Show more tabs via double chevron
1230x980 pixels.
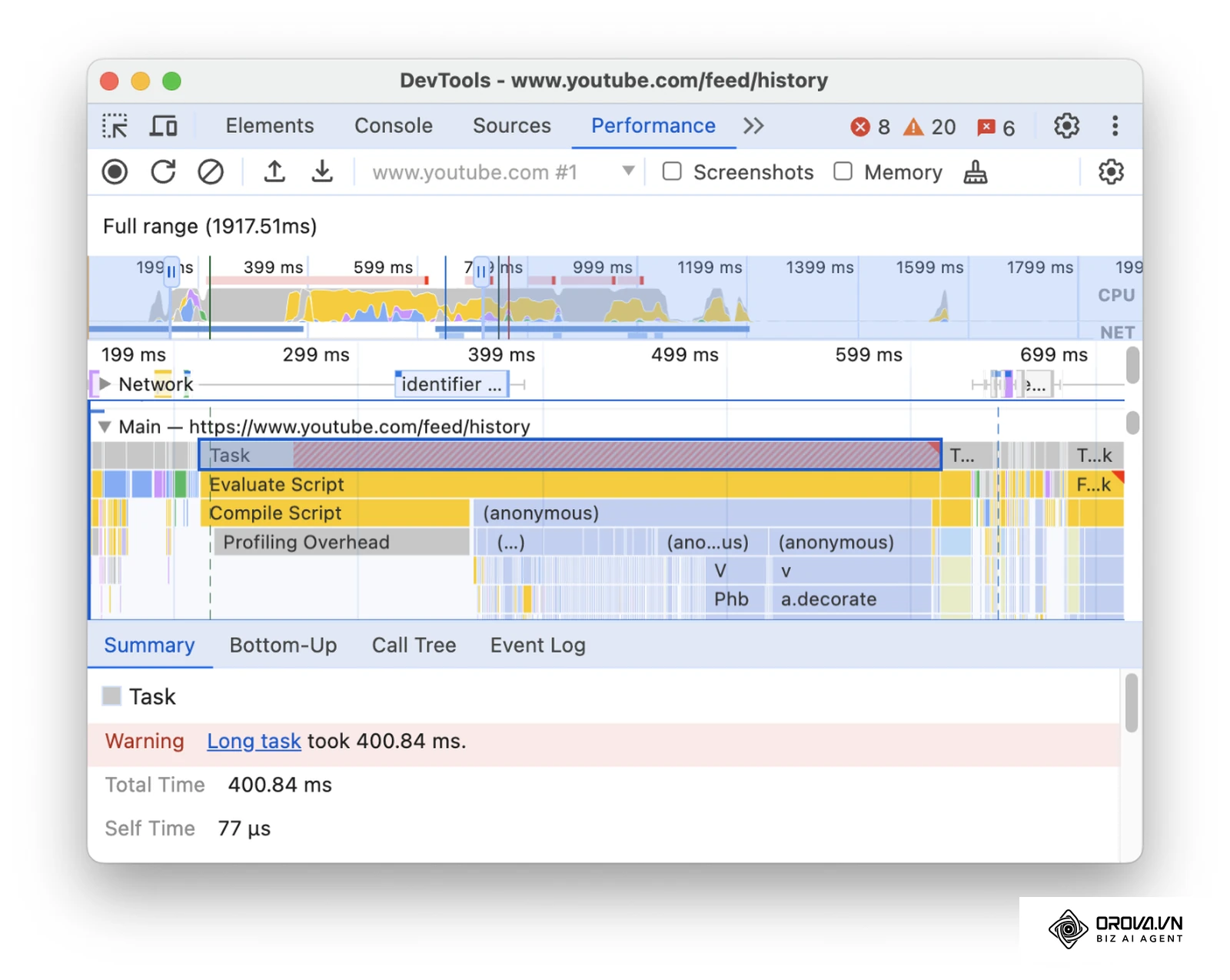click(x=753, y=126)
